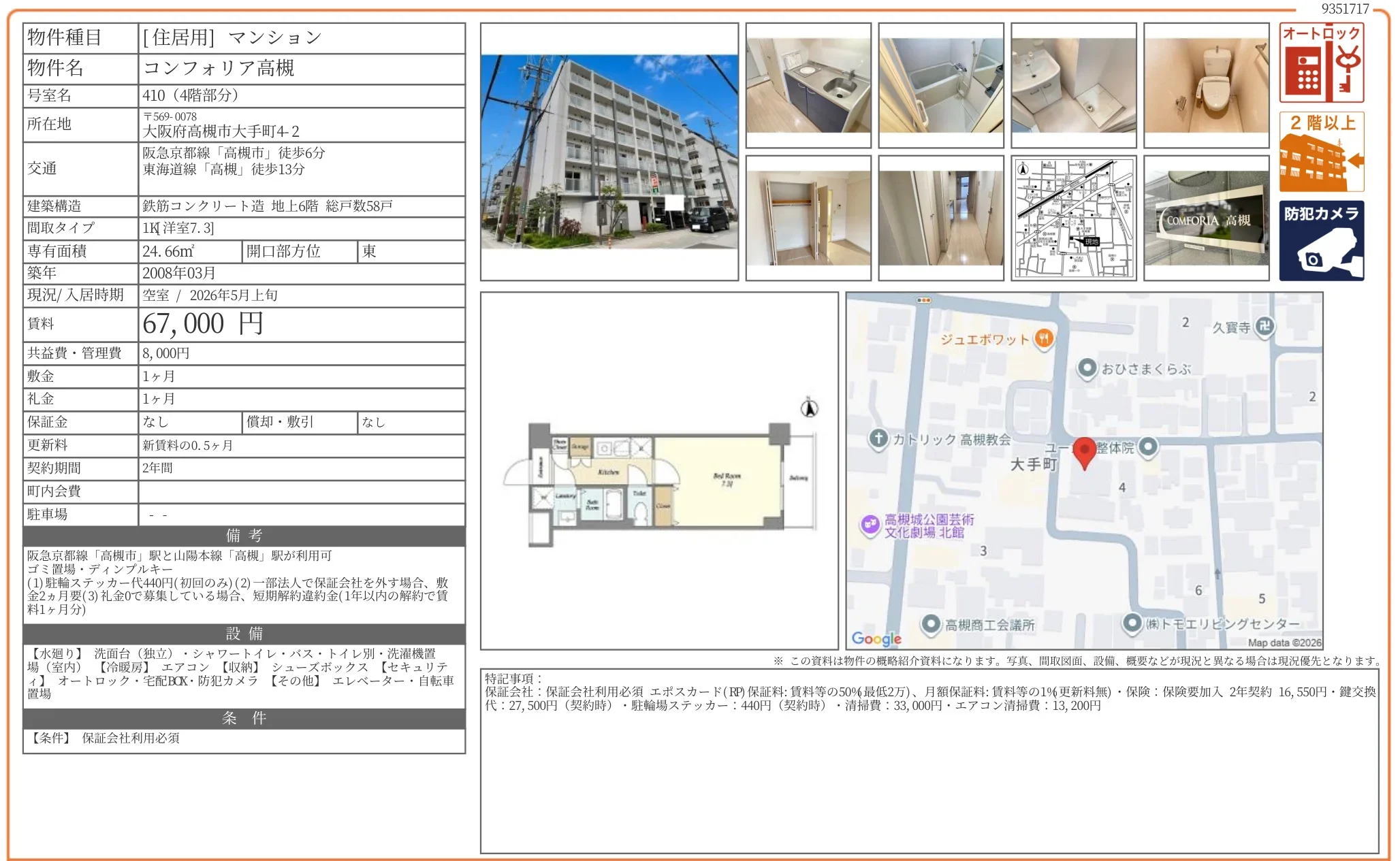The width and height of the screenshot is (1400, 861).
Task: Open the building exterior main photo
Action: (609, 152)
